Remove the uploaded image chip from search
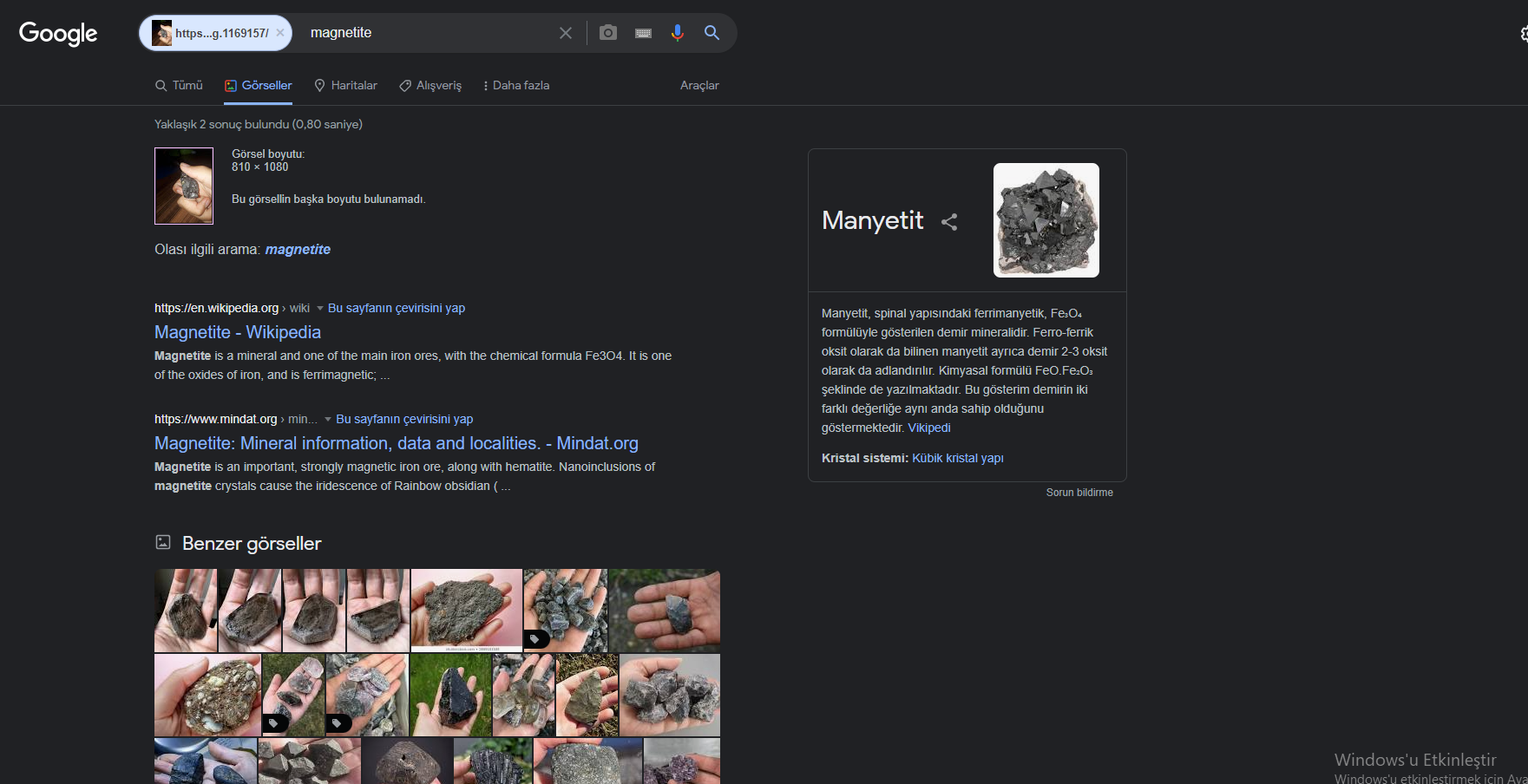This screenshot has height=784, width=1528. [x=279, y=33]
